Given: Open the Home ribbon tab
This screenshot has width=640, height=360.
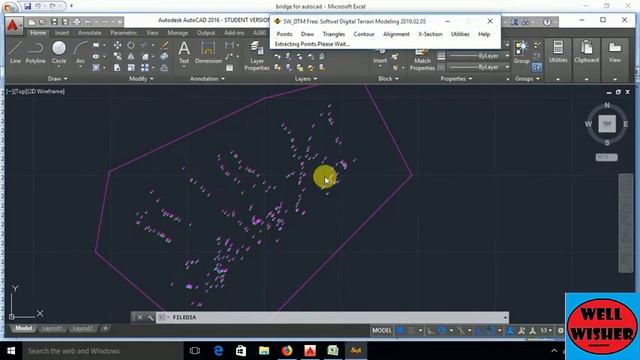Looking at the screenshot, I should coord(38,33).
